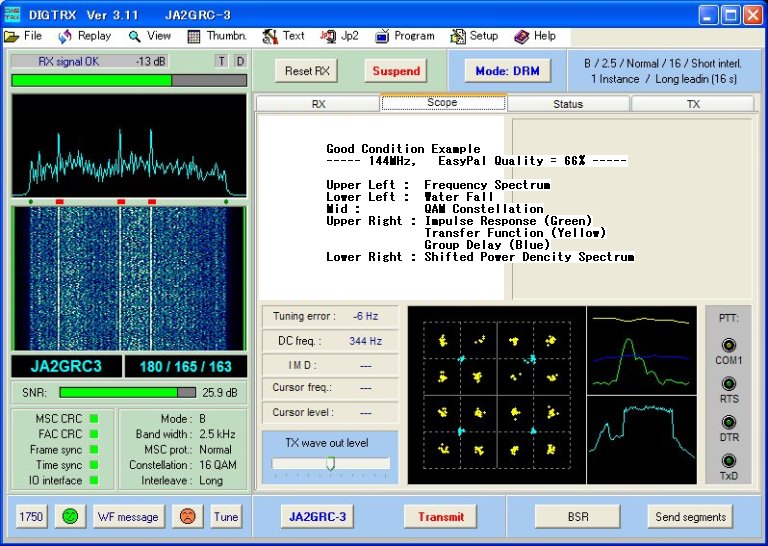
Task: Click the Mode: DRM button
Action: 507,71
